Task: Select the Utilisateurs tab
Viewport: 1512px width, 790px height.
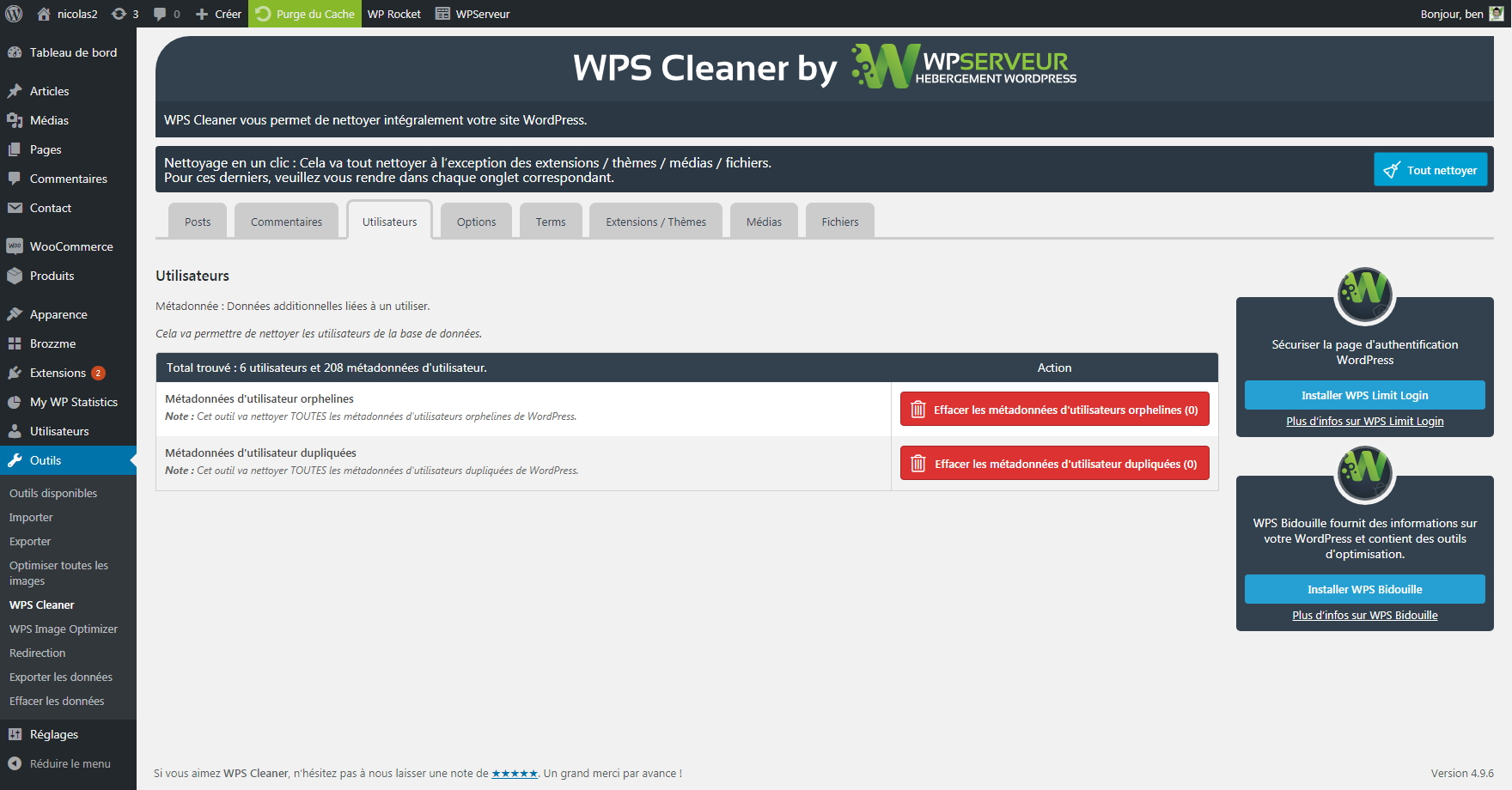Action: point(389,221)
